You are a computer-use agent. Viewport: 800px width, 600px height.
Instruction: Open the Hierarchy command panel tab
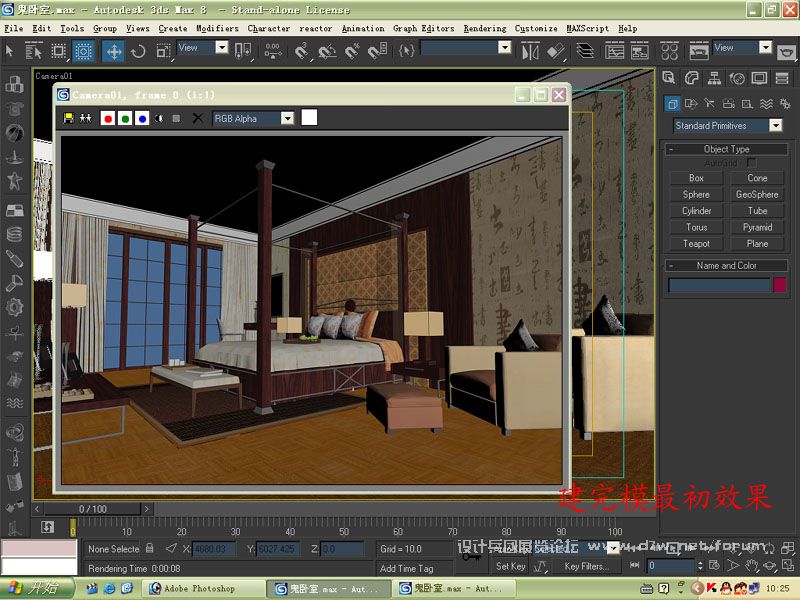point(714,77)
